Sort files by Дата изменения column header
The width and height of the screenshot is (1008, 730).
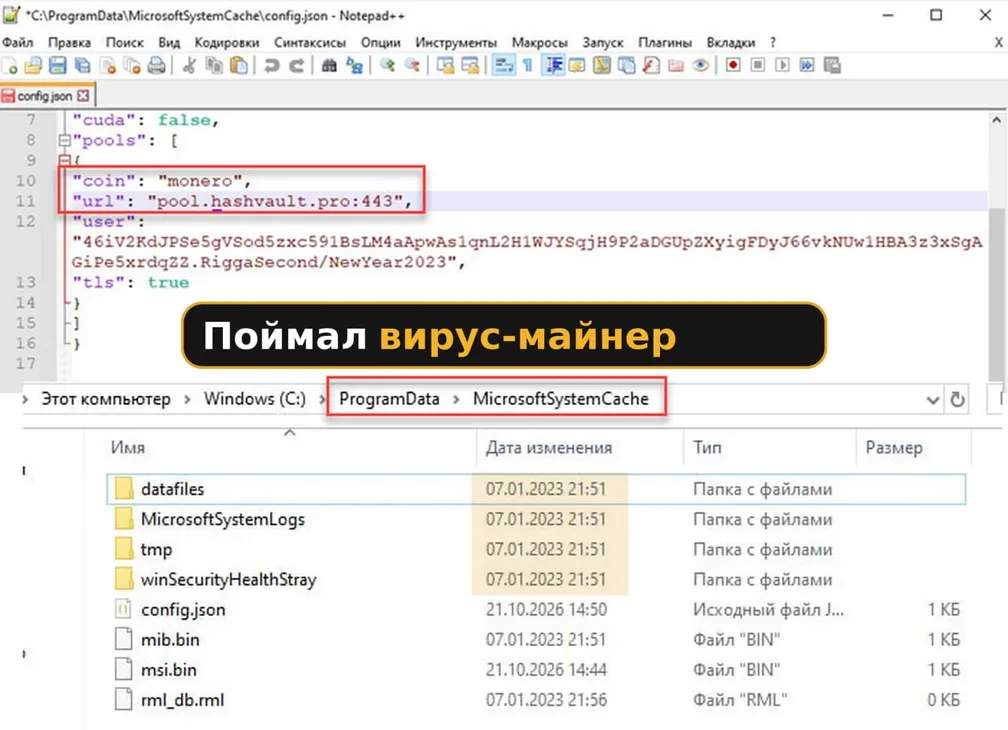tap(548, 447)
